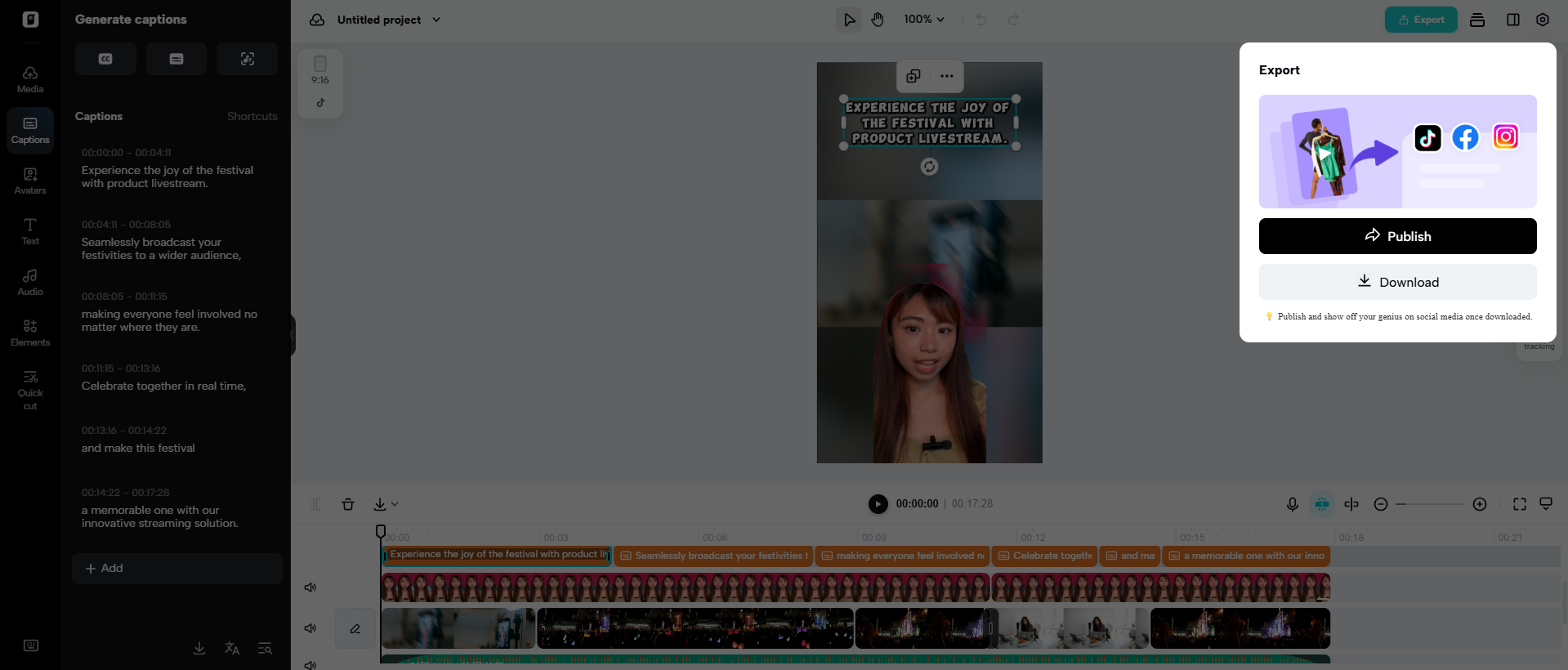1568x670 pixels.
Task: Select the hand pan tool
Action: (878, 20)
